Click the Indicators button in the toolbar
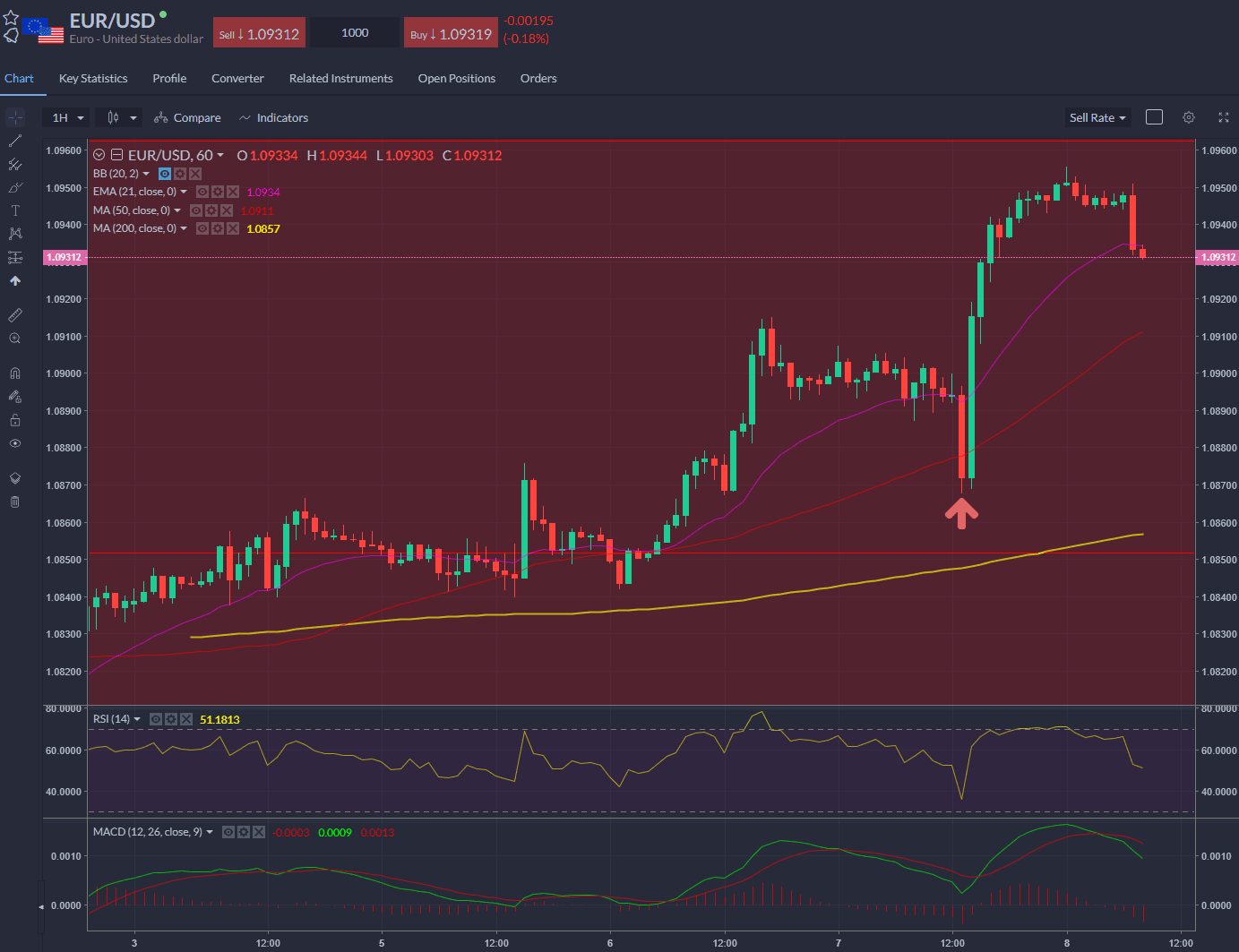 pos(274,117)
